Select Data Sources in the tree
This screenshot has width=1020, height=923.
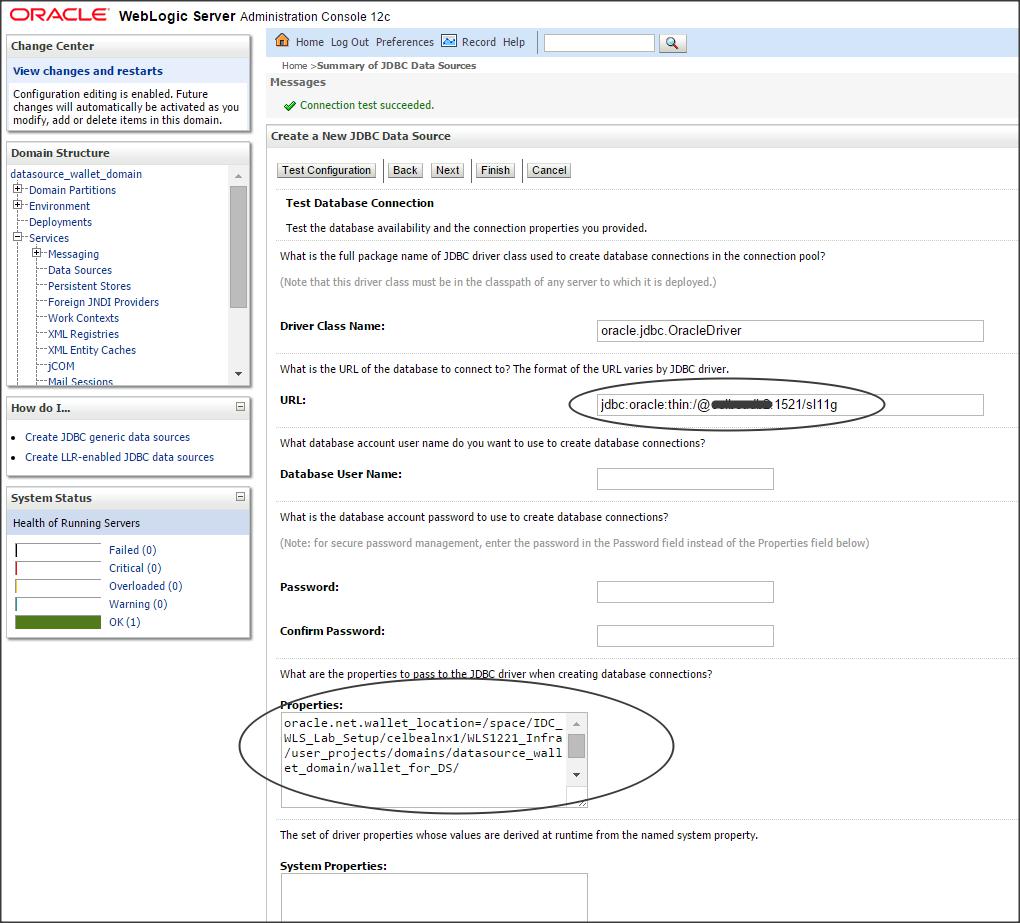[80, 270]
